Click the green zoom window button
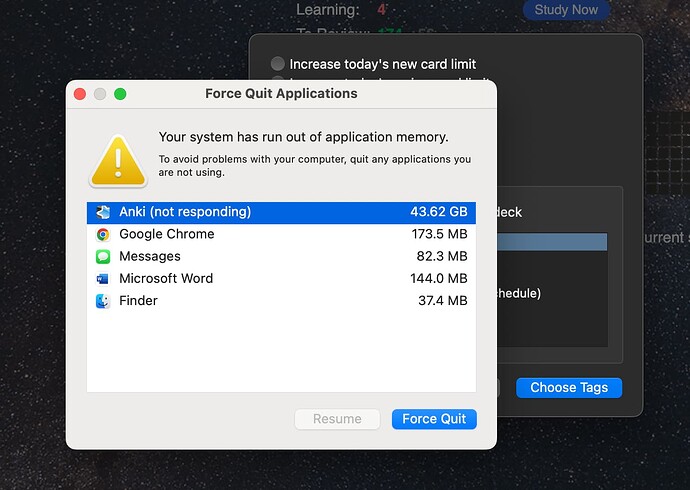The width and height of the screenshot is (690, 490). [x=120, y=94]
